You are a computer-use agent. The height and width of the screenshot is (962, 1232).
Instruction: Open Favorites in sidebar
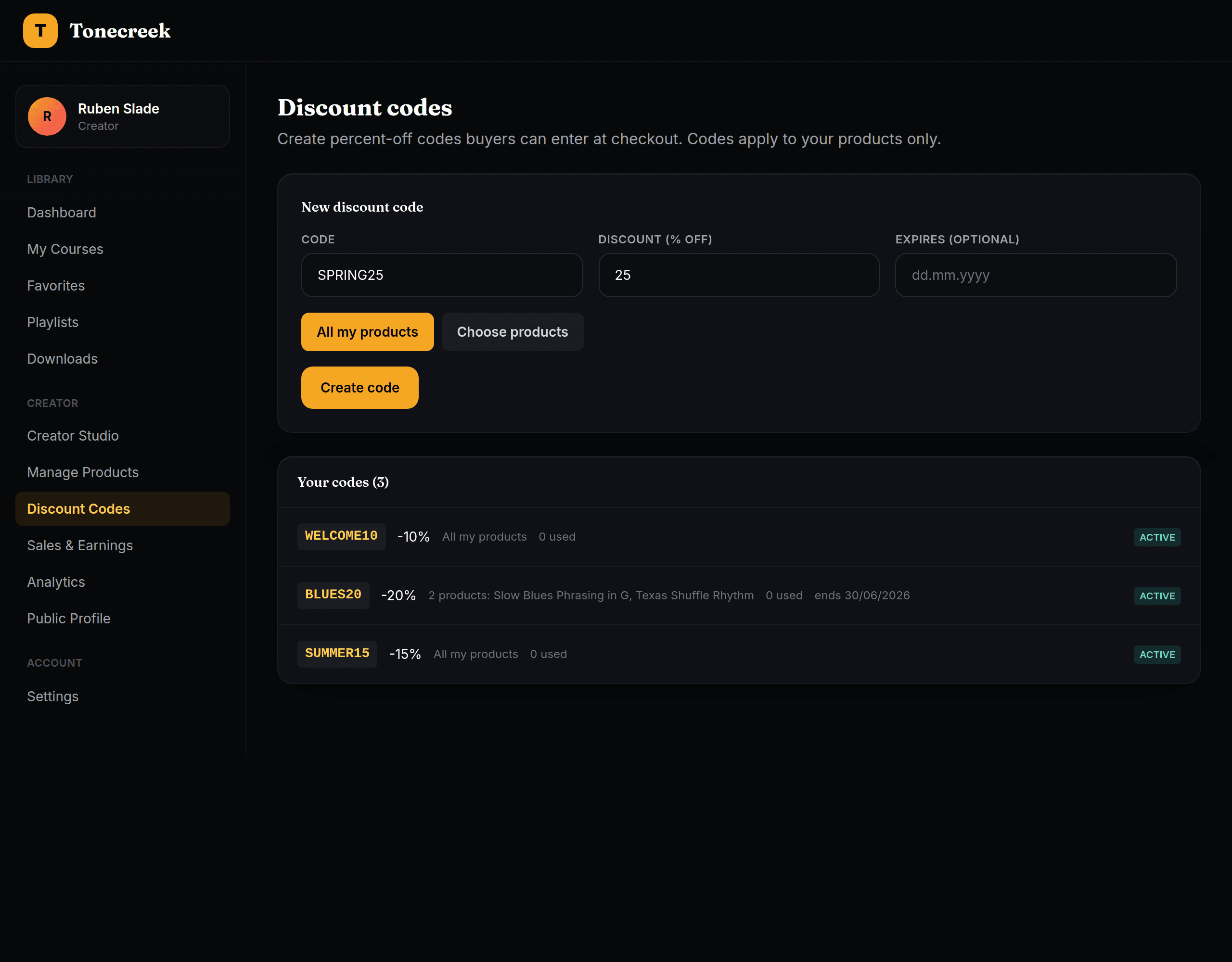122,286
